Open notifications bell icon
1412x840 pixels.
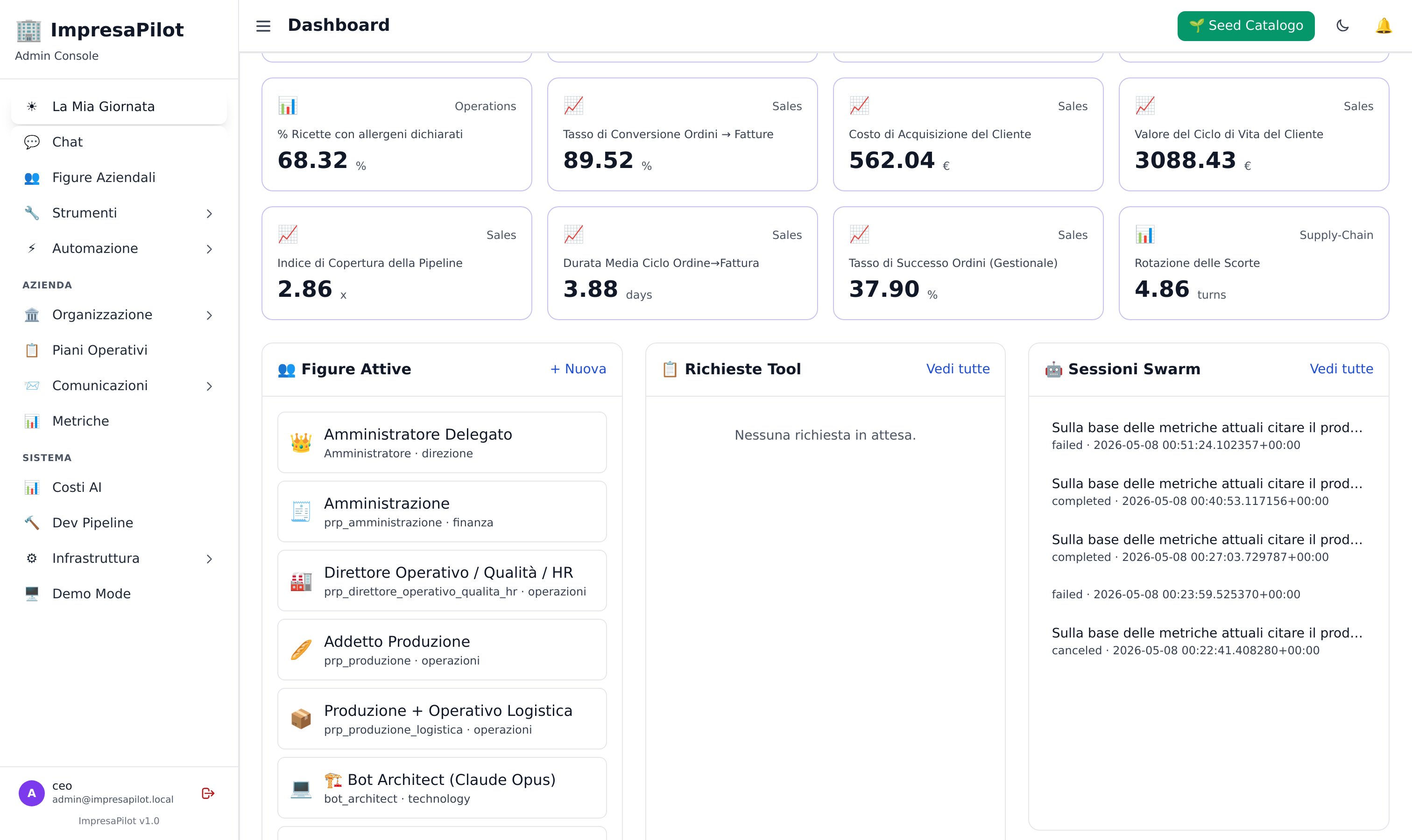tap(1383, 26)
